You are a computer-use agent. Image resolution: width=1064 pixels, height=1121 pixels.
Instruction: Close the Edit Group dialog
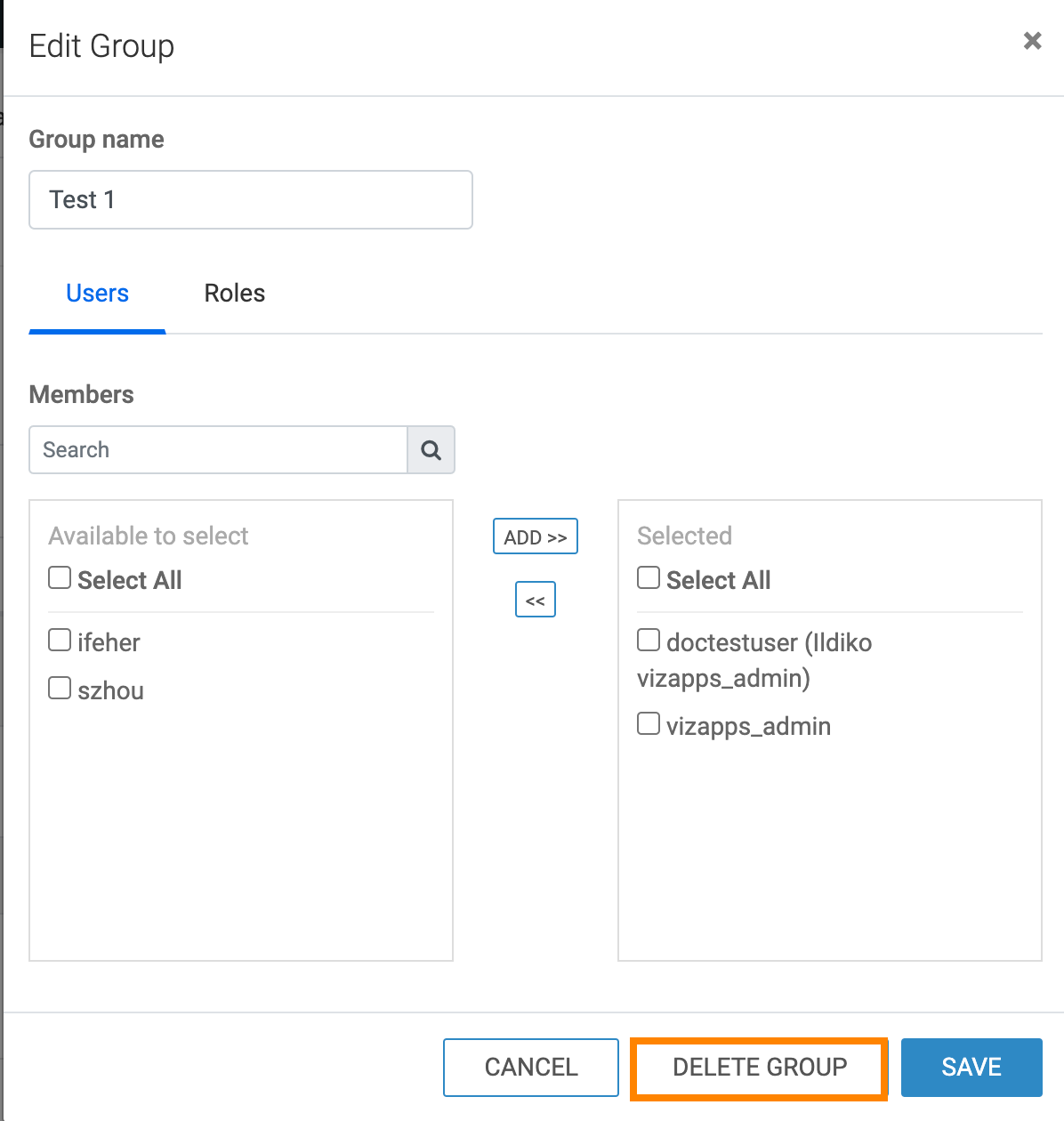pos(1032,41)
